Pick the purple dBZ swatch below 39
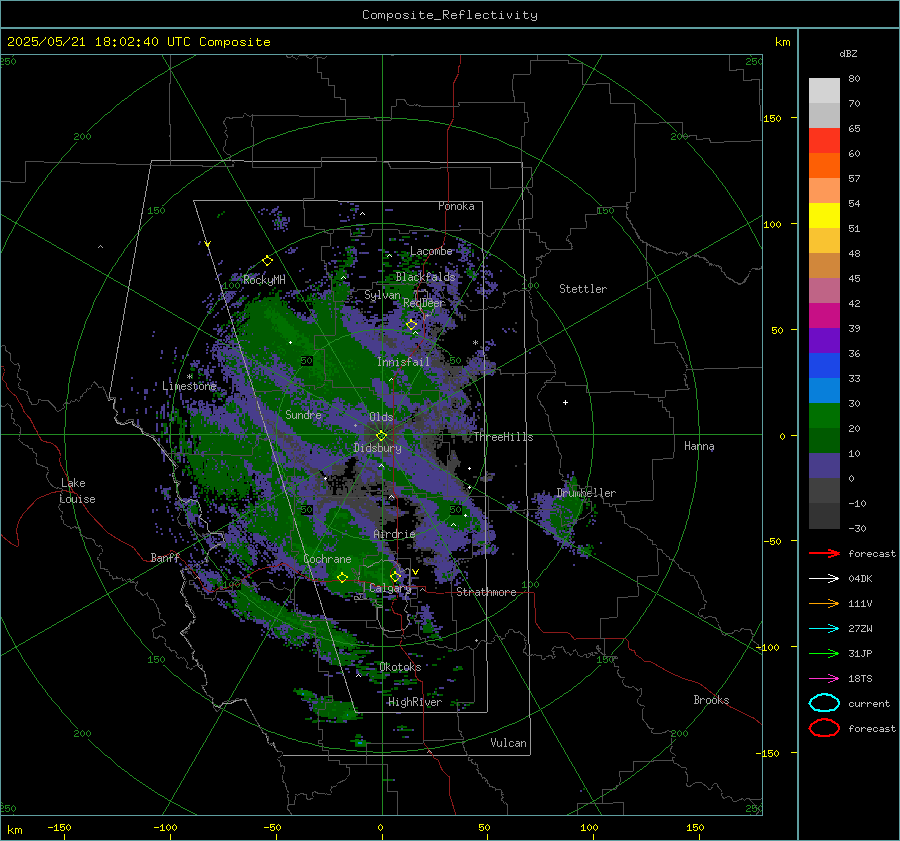The image size is (900, 841). 824,340
